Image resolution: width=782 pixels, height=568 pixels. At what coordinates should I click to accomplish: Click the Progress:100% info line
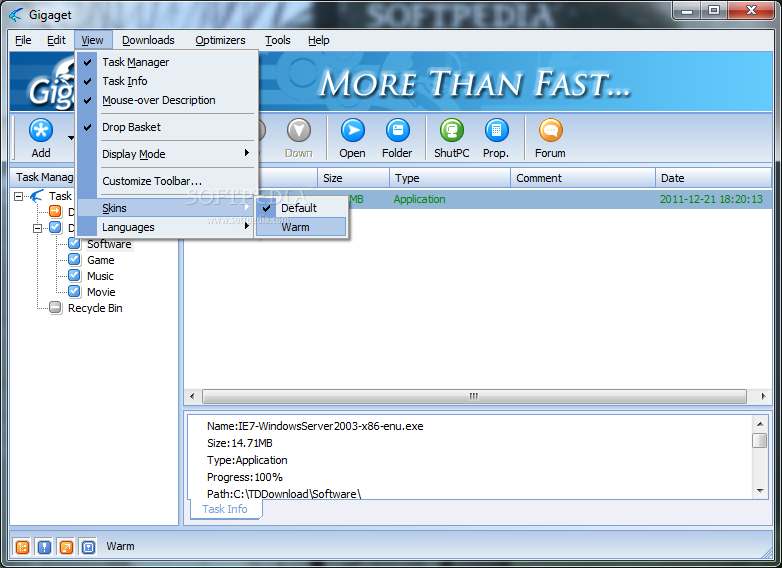click(245, 477)
